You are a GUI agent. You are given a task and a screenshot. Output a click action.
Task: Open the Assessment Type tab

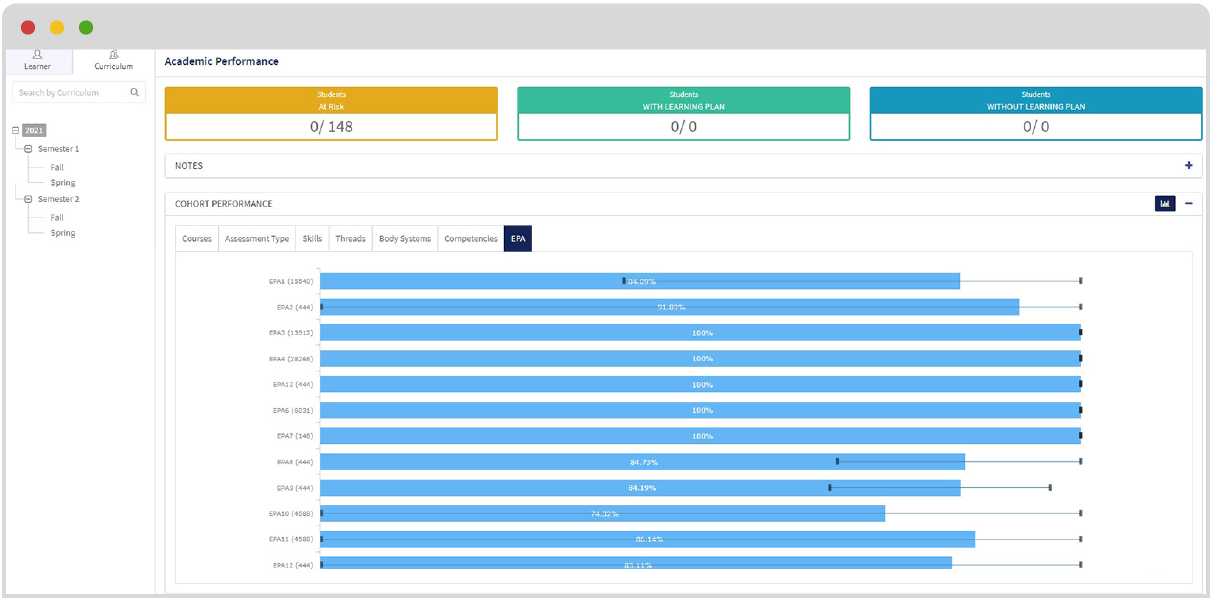click(257, 239)
